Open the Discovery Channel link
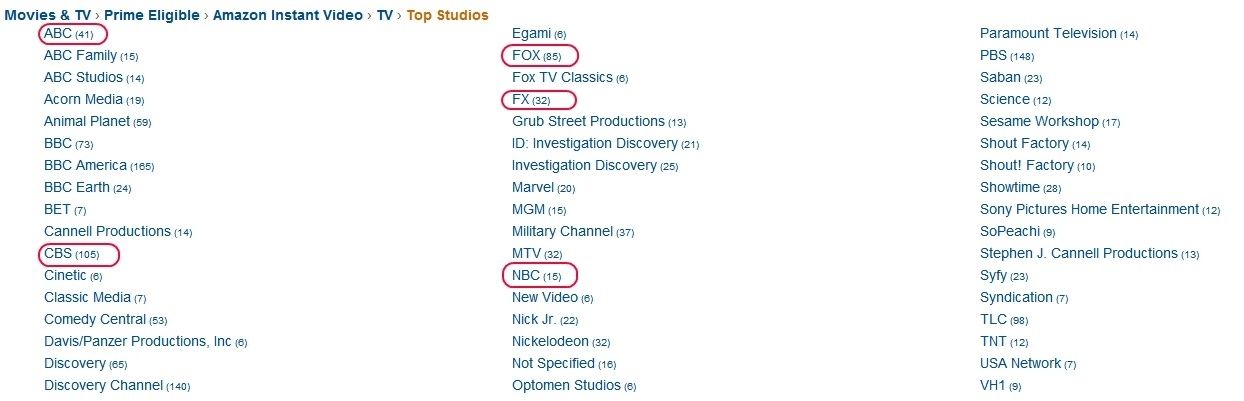 [103, 386]
